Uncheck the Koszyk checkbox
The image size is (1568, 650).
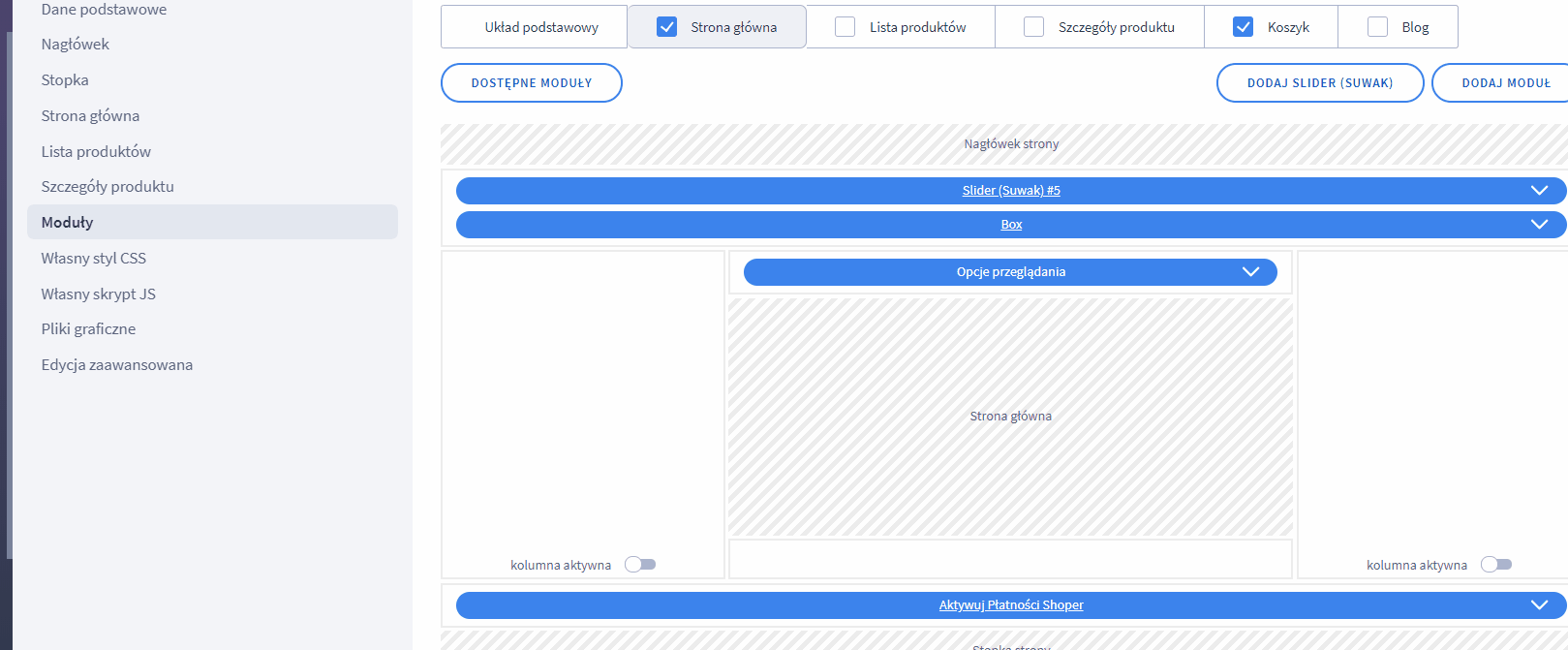pyautogui.click(x=1244, y=27)
